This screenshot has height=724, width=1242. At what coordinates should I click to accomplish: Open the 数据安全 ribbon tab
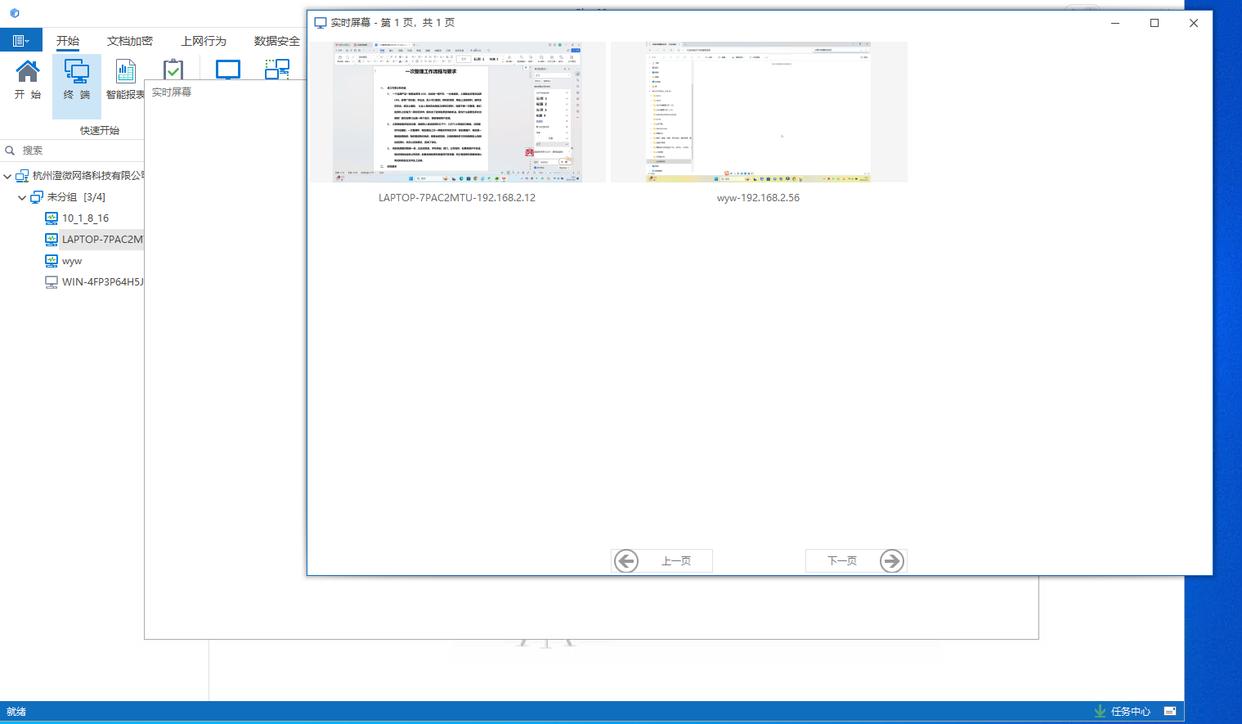coord(277,41)
